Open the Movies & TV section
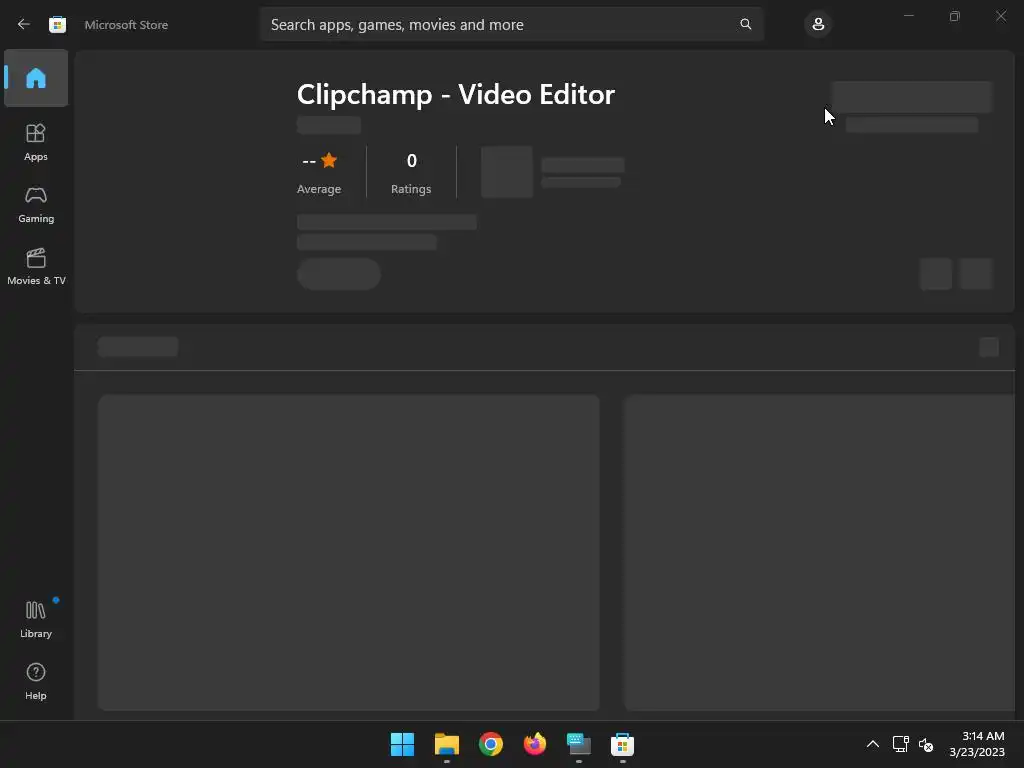 [x=36, y=266]
